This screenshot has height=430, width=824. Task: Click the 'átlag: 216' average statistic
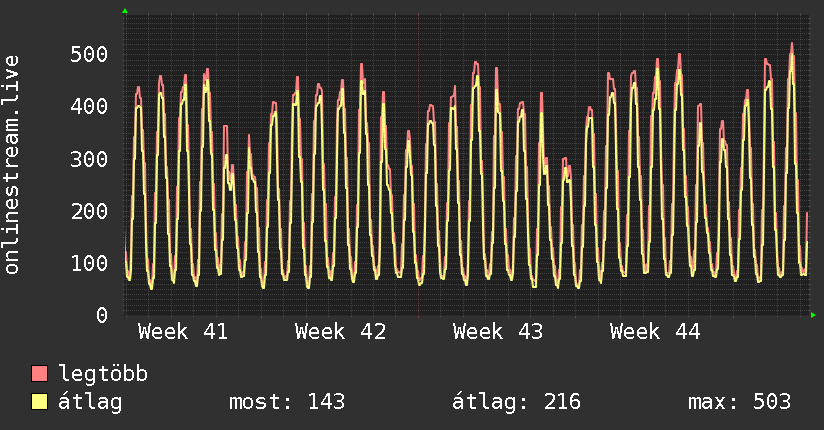(x=516, y=402)
